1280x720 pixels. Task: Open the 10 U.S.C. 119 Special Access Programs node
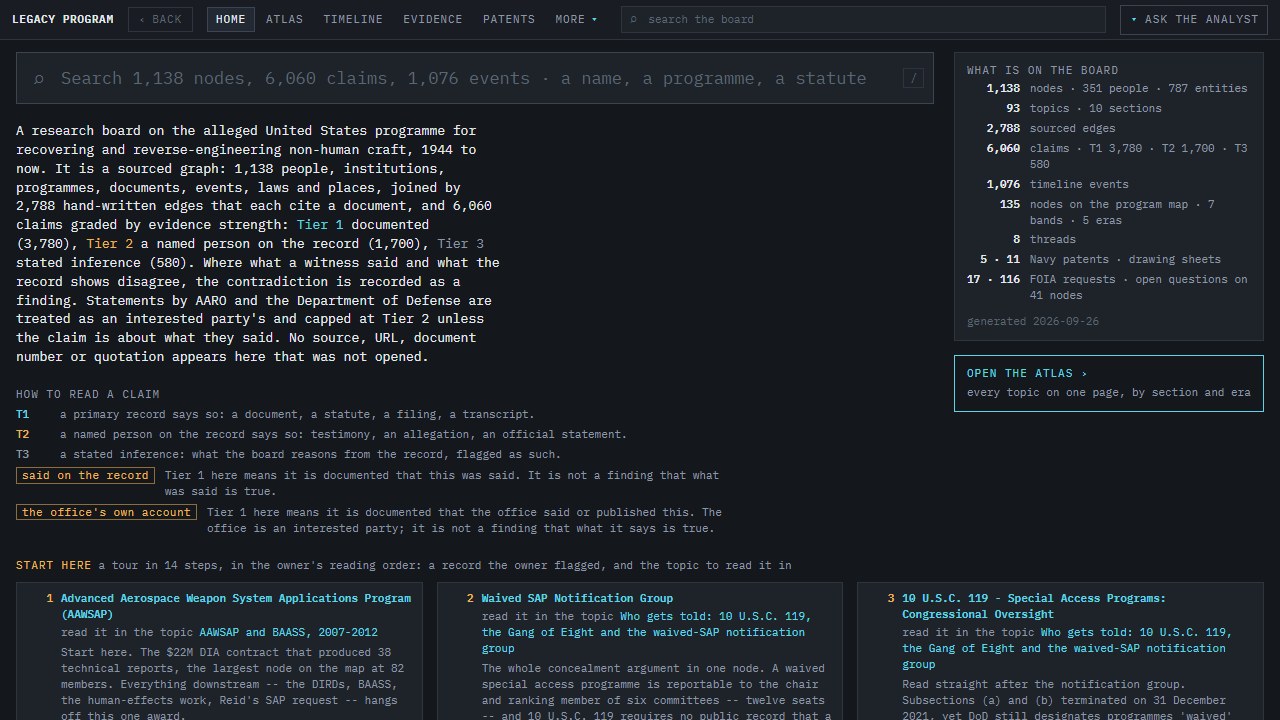(1034, 606)
